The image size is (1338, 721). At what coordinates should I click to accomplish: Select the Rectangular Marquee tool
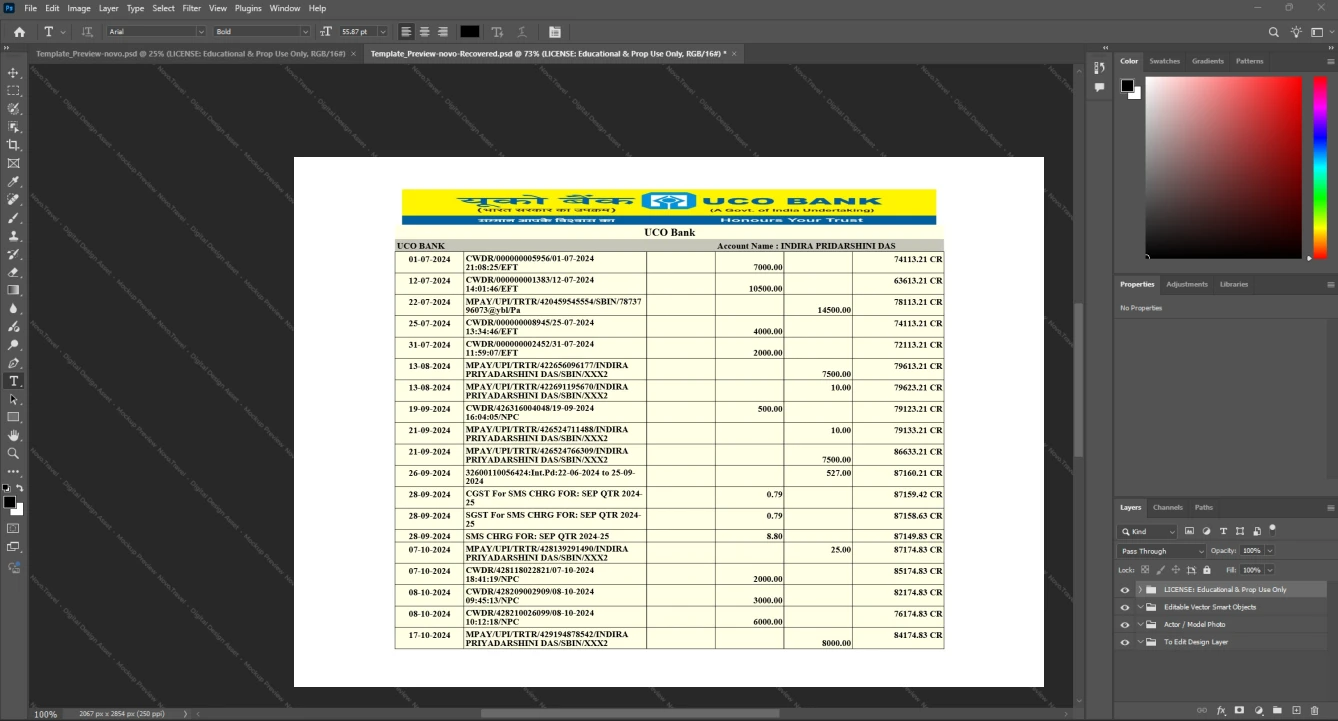13,91
